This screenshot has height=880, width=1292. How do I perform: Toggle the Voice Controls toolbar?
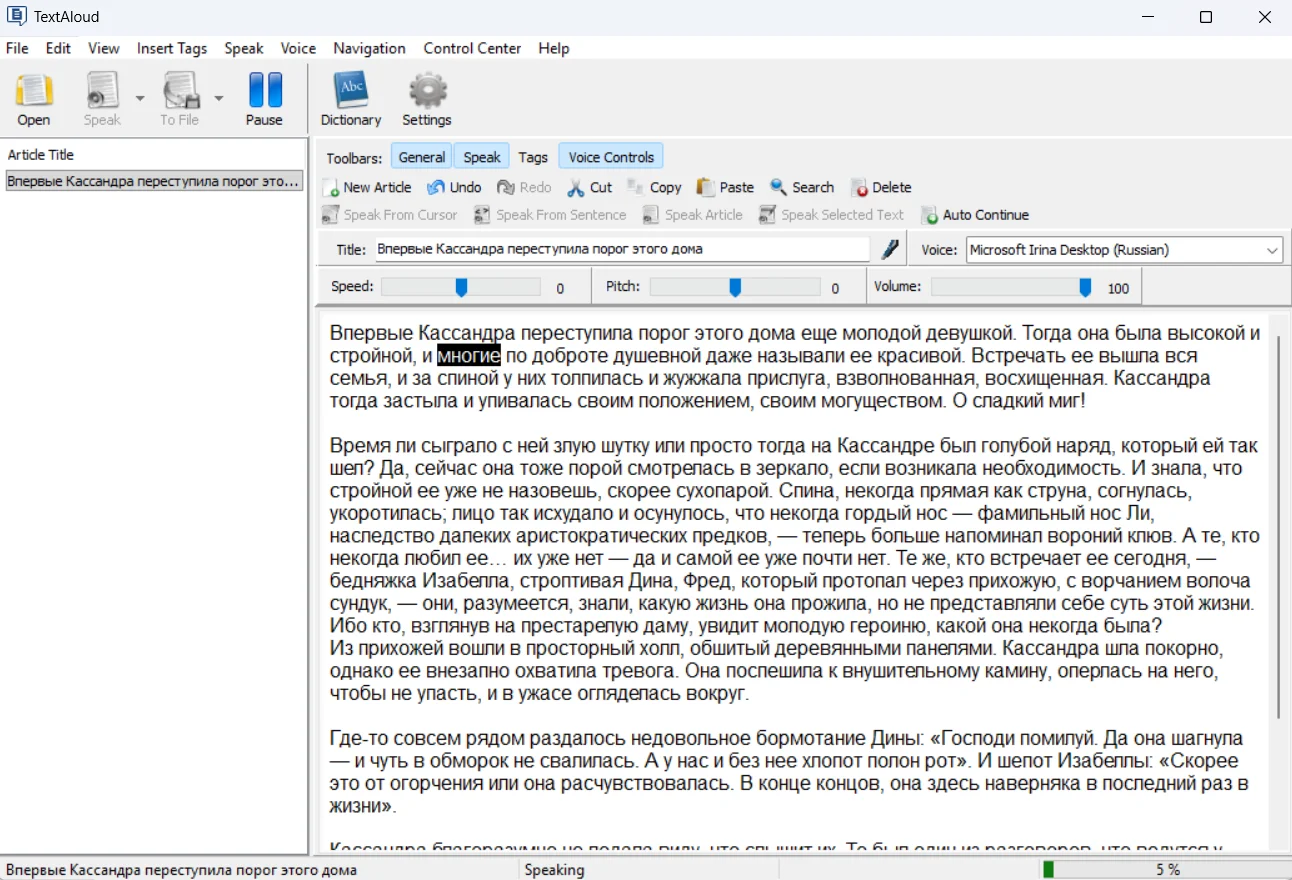[610, 157]
